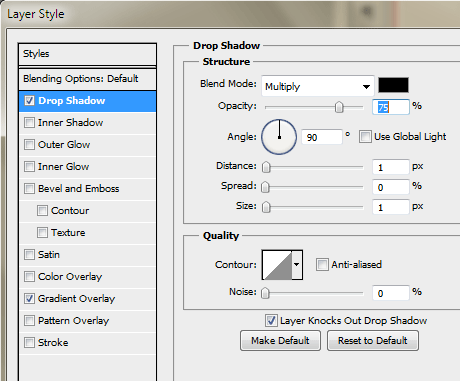
Task: Select the Outer Glow style label
Action: tap(64, 145)
